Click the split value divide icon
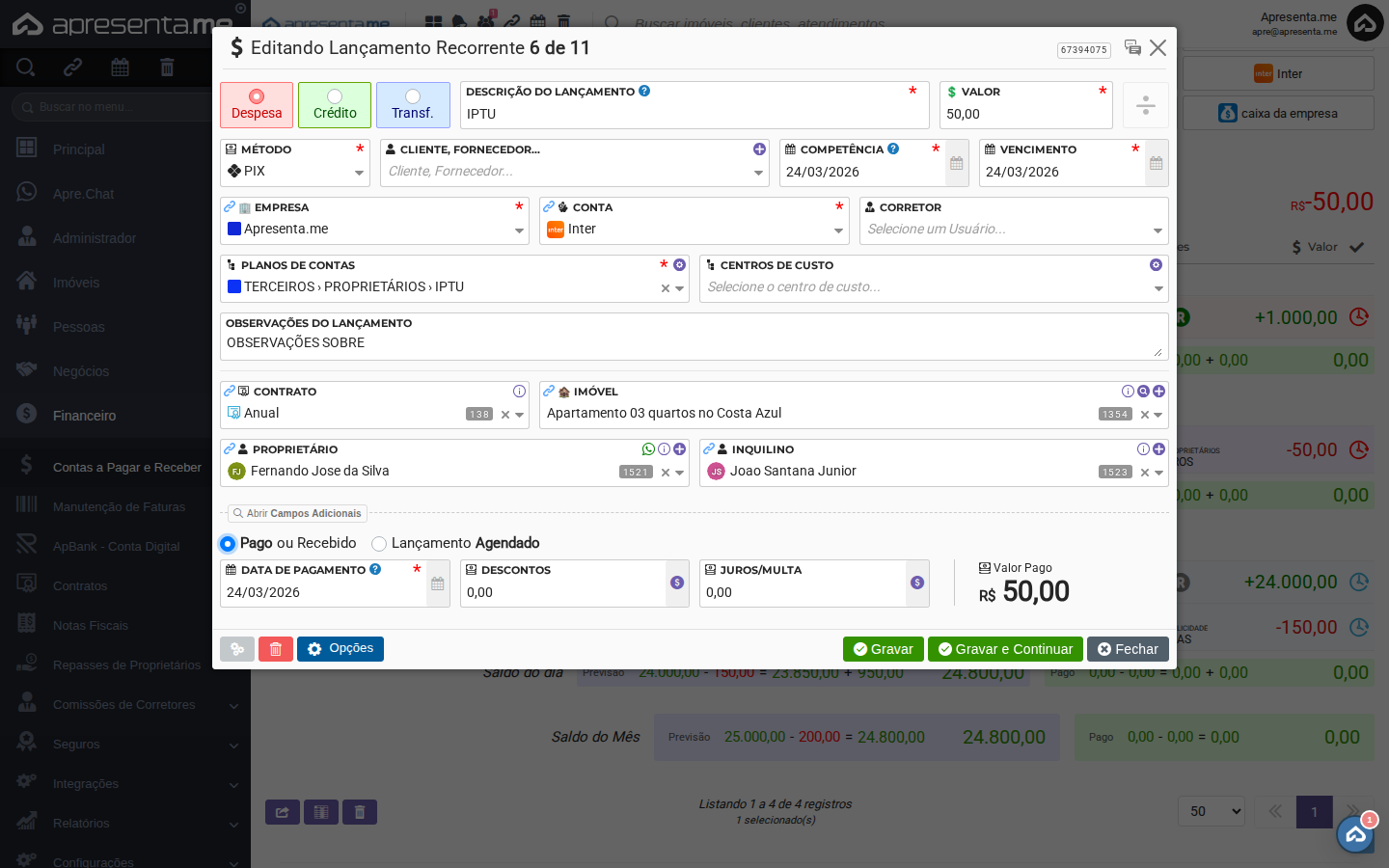 pyautogui.click(x=1145, y=105)
